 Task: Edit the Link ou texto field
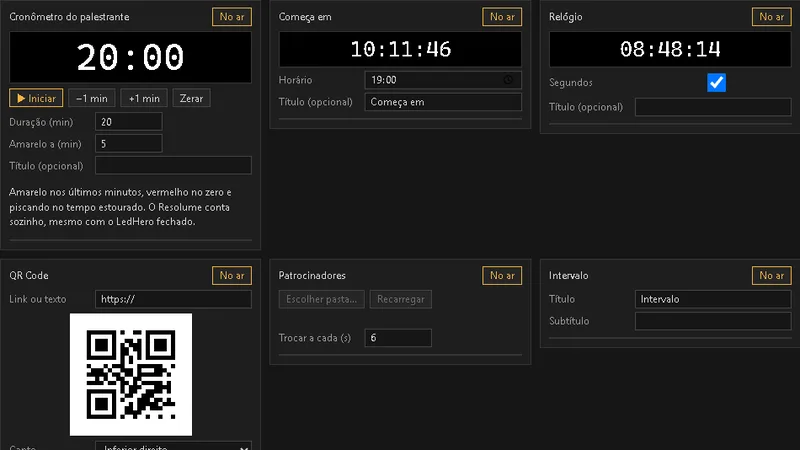(173, 299)
